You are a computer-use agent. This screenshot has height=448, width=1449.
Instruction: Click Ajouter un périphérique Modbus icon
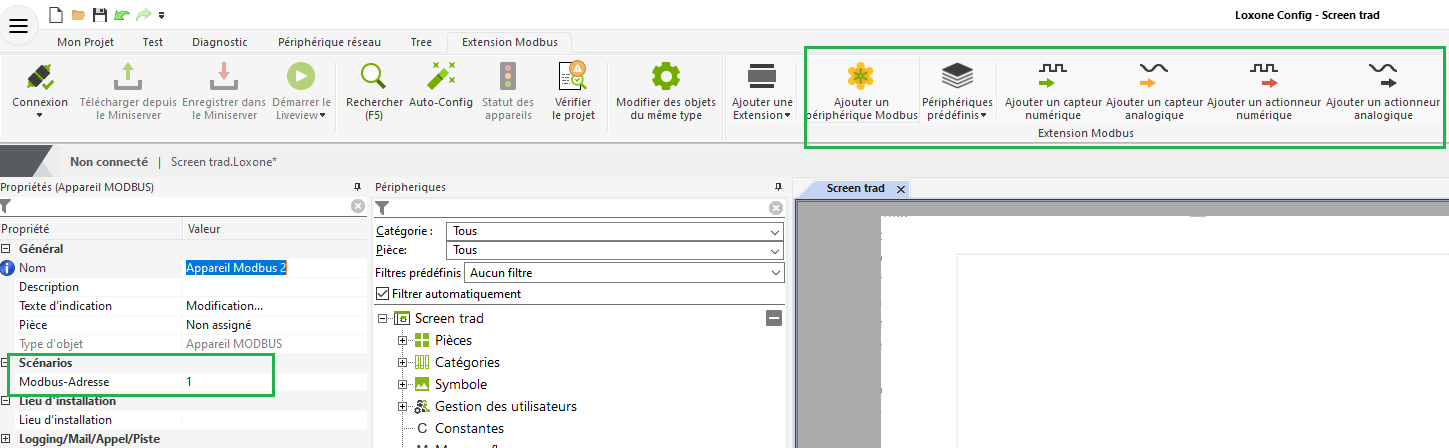click(861, 77)
